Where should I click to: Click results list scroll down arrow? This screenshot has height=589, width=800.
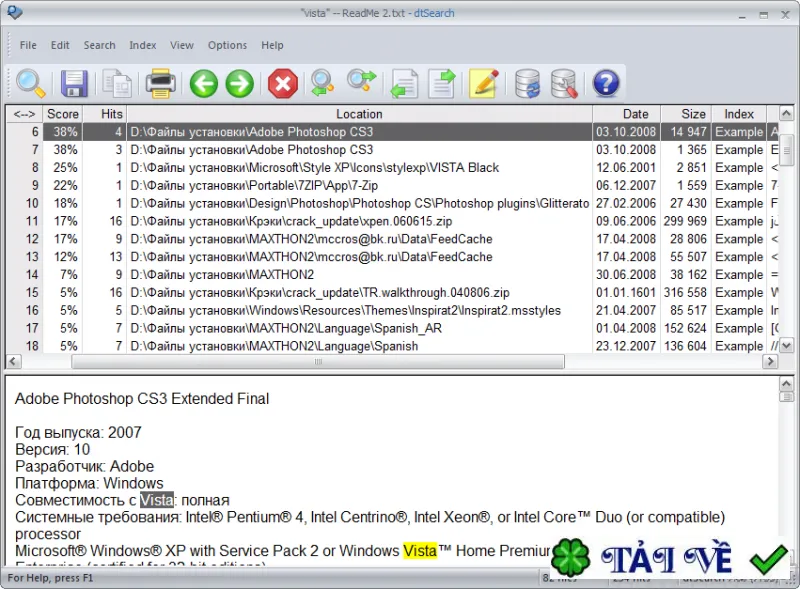[x=786, y=346]
